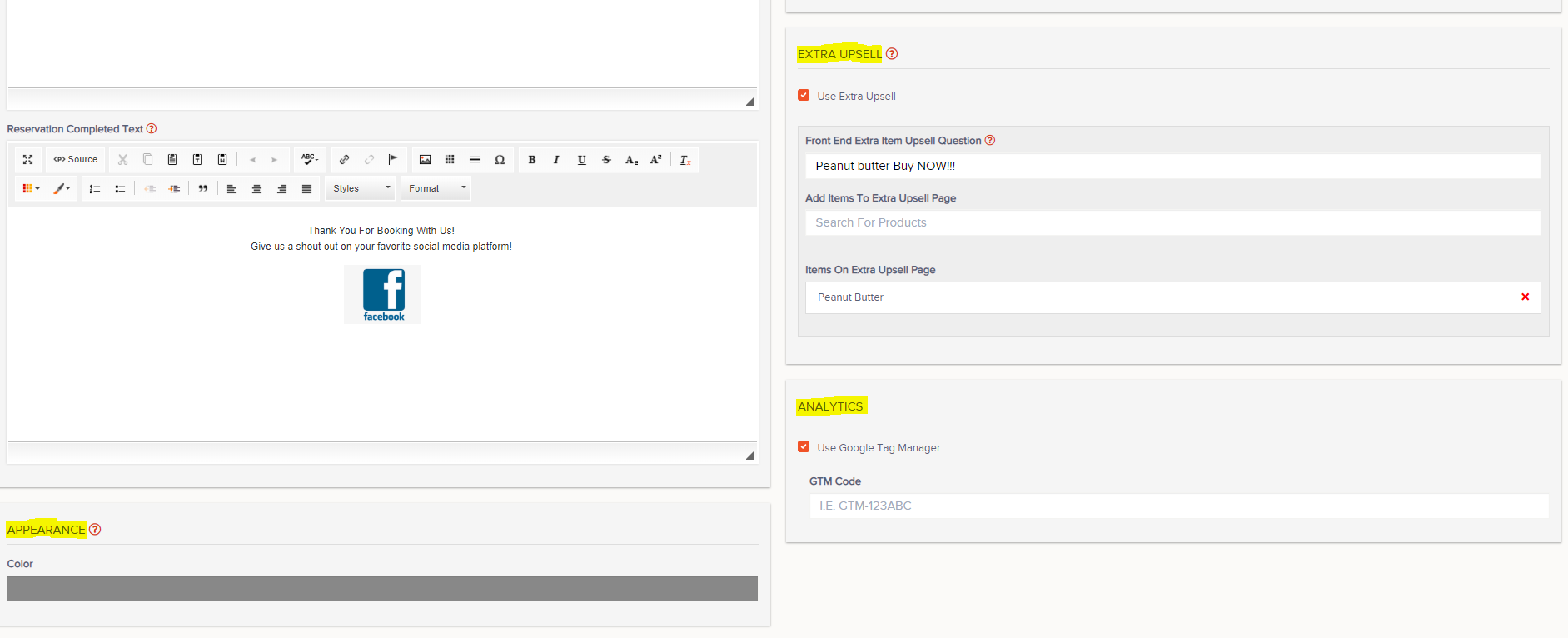Maximize the Reservation Completed Text editor
The image size is (1568, 638).
coord(27,160)
